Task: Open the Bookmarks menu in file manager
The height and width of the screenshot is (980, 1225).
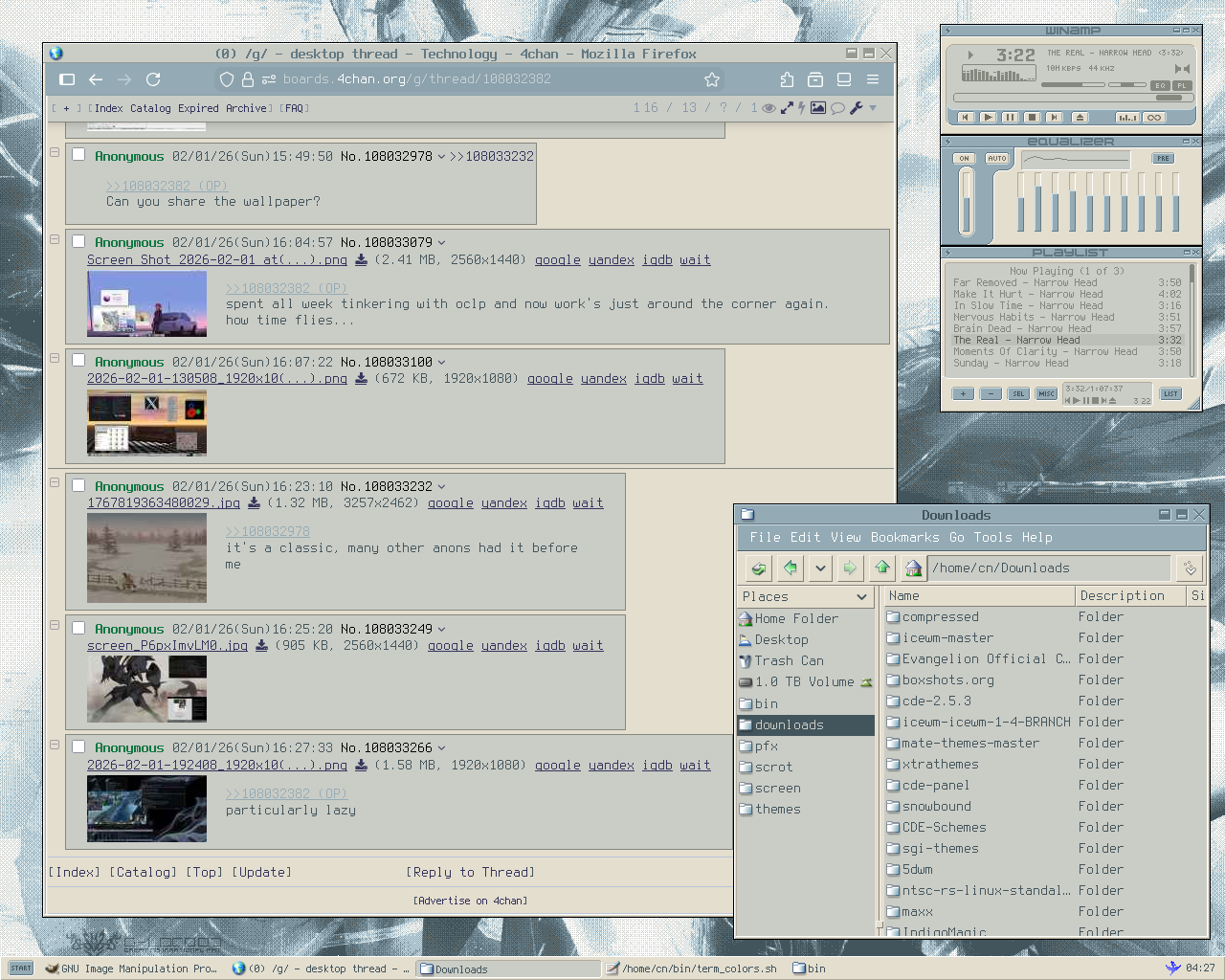Action: pos(904,538)
